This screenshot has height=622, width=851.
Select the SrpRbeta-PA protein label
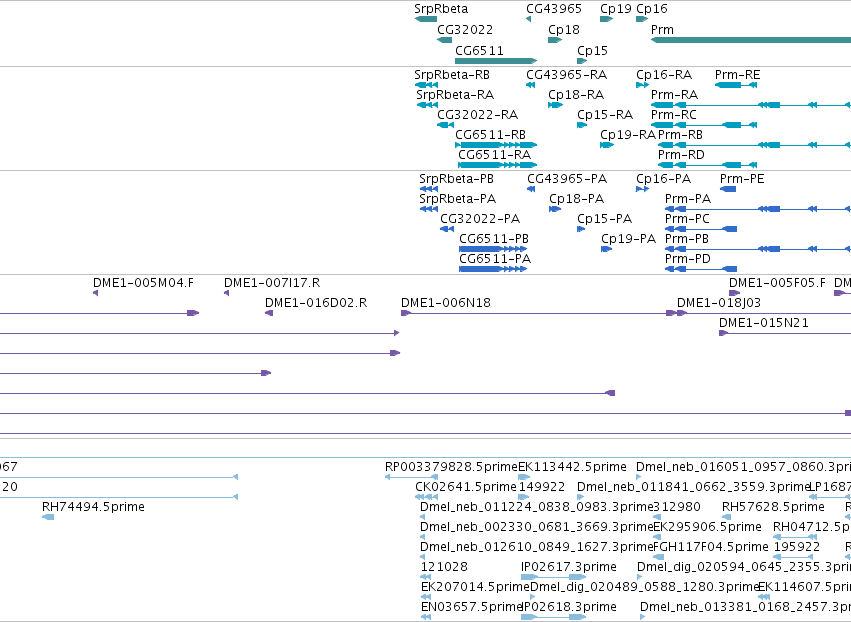[x=458, y=199]
